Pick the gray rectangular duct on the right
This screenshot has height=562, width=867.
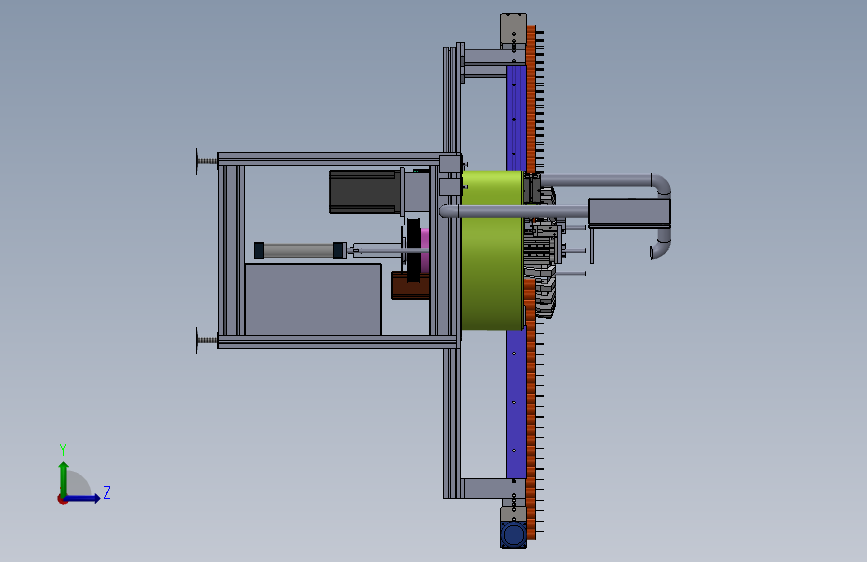click(x=629, y=212)
